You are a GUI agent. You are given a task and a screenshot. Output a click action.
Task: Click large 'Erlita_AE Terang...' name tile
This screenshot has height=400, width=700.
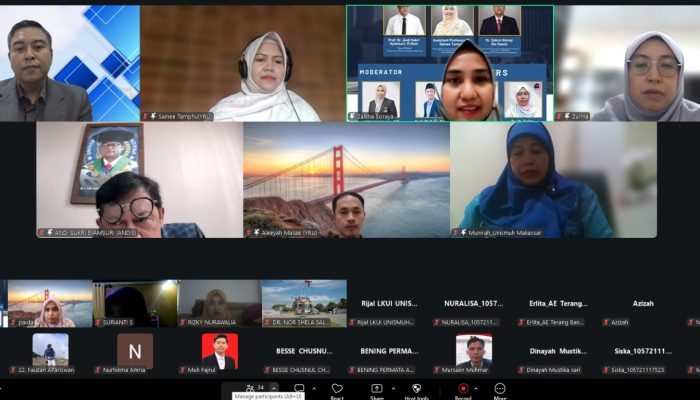tap(558, 304)
